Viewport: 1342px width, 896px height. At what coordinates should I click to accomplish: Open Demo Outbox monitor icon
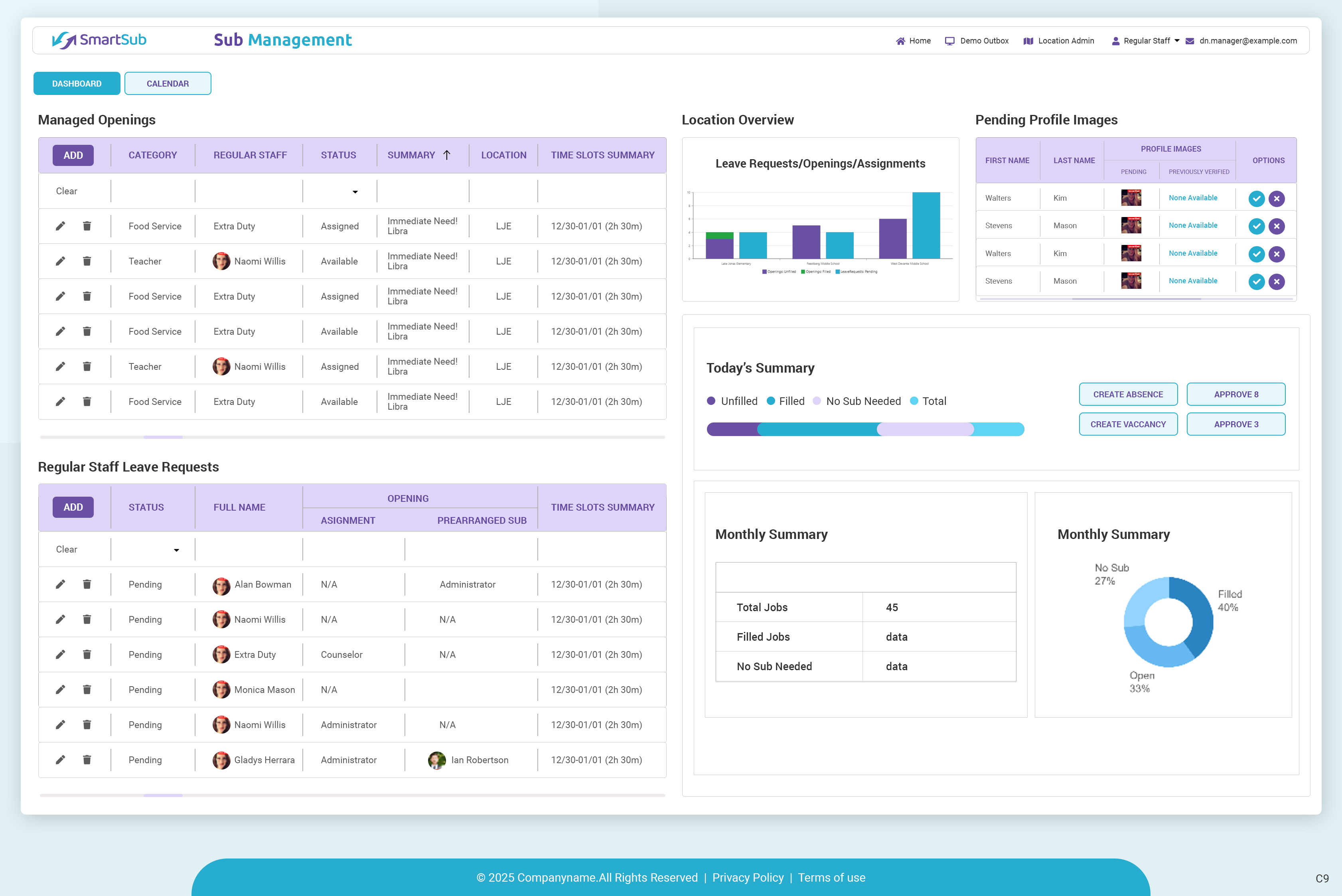point(949,41)
